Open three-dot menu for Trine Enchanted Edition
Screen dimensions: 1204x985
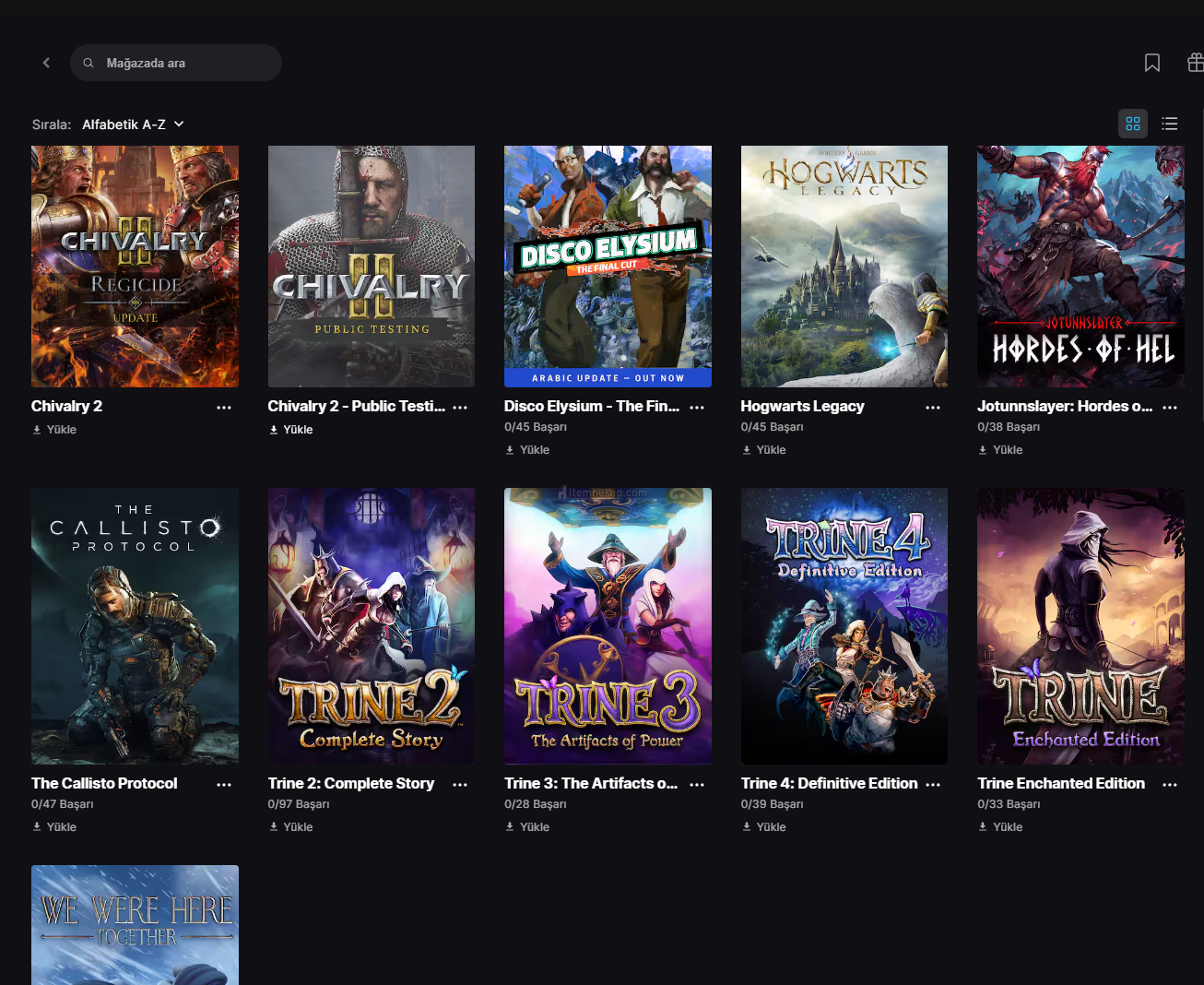1170,784
